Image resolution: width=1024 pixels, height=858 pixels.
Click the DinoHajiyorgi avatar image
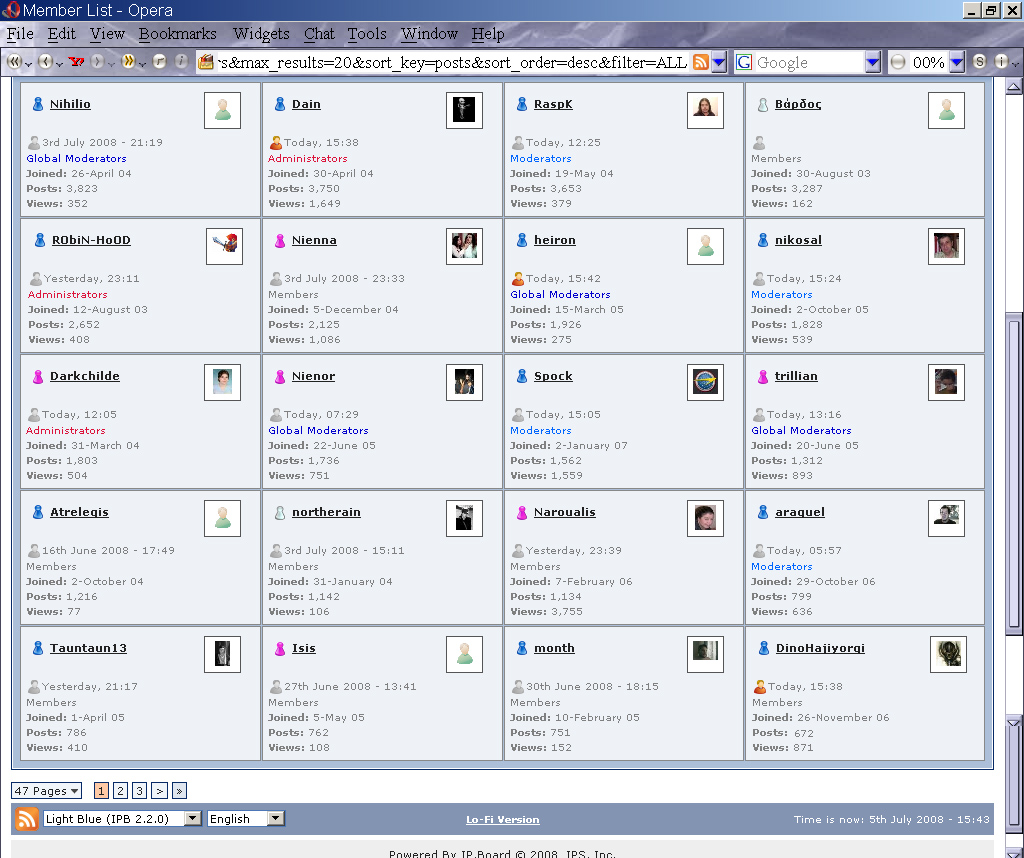(948, 654)
